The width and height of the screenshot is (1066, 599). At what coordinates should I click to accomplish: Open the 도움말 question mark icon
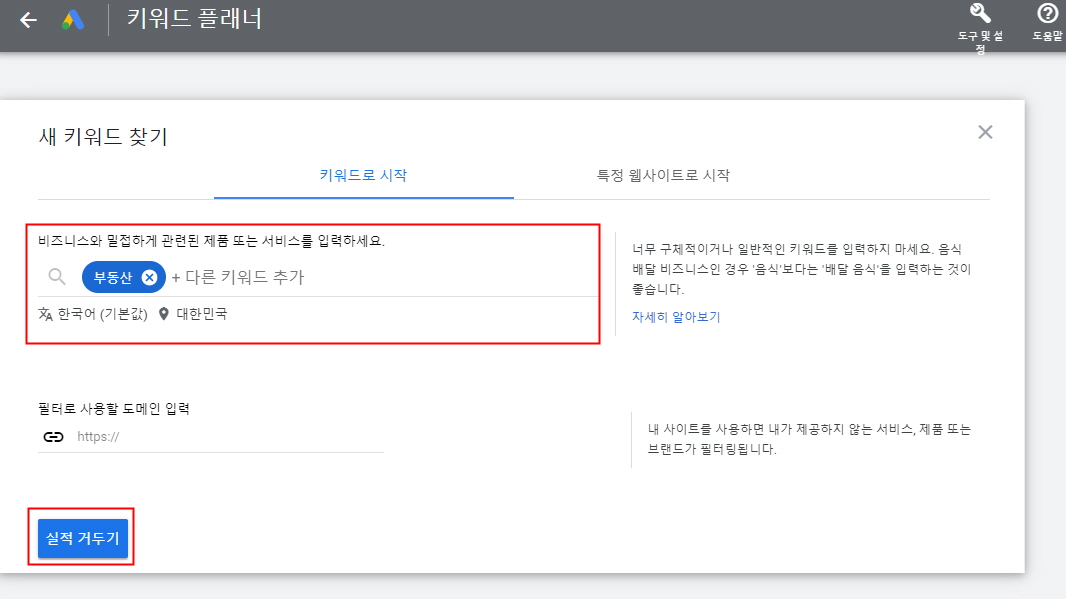pyautogui.click(x=1047, y=16)
